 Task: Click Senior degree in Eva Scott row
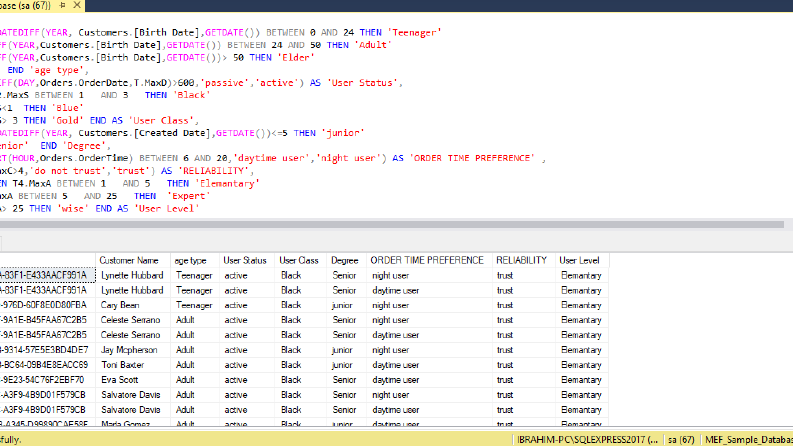click(x=346, y=380)
